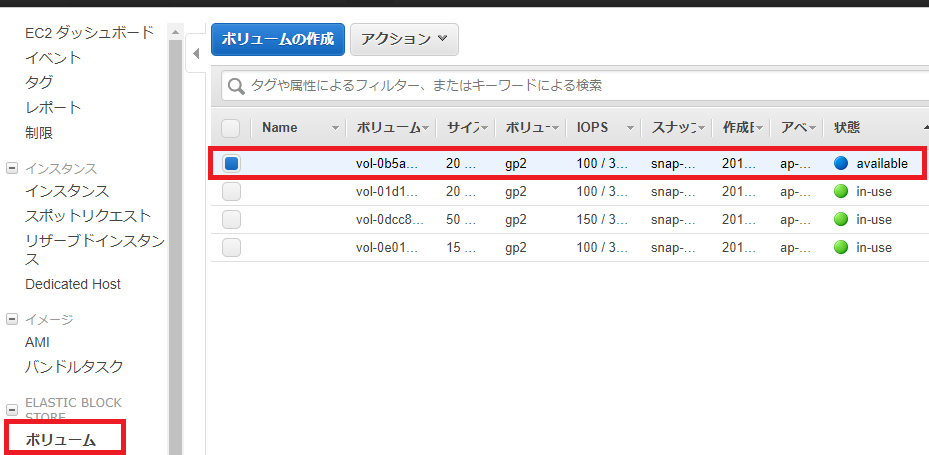Open the IOPS column dropdown arrow

[x=630, y=128]
